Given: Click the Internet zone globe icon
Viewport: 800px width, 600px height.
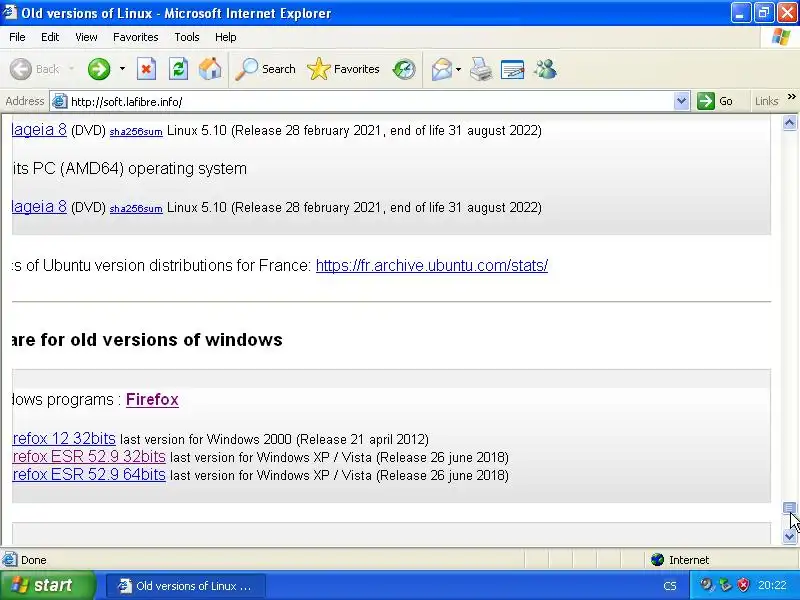Looking at the screenshot, I should [x=657, y=560].
